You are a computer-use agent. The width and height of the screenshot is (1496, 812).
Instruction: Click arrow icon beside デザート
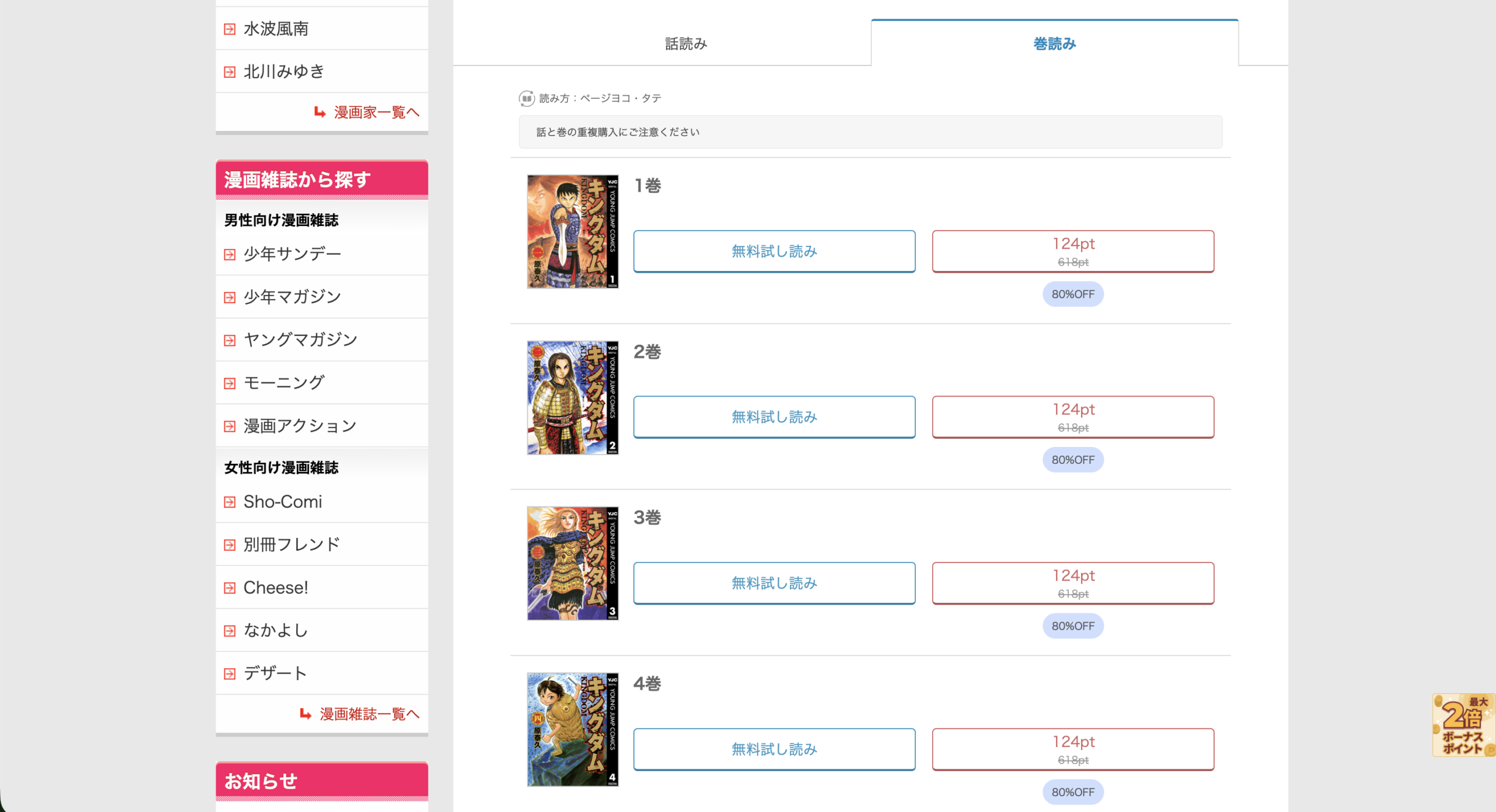[230, 674]
